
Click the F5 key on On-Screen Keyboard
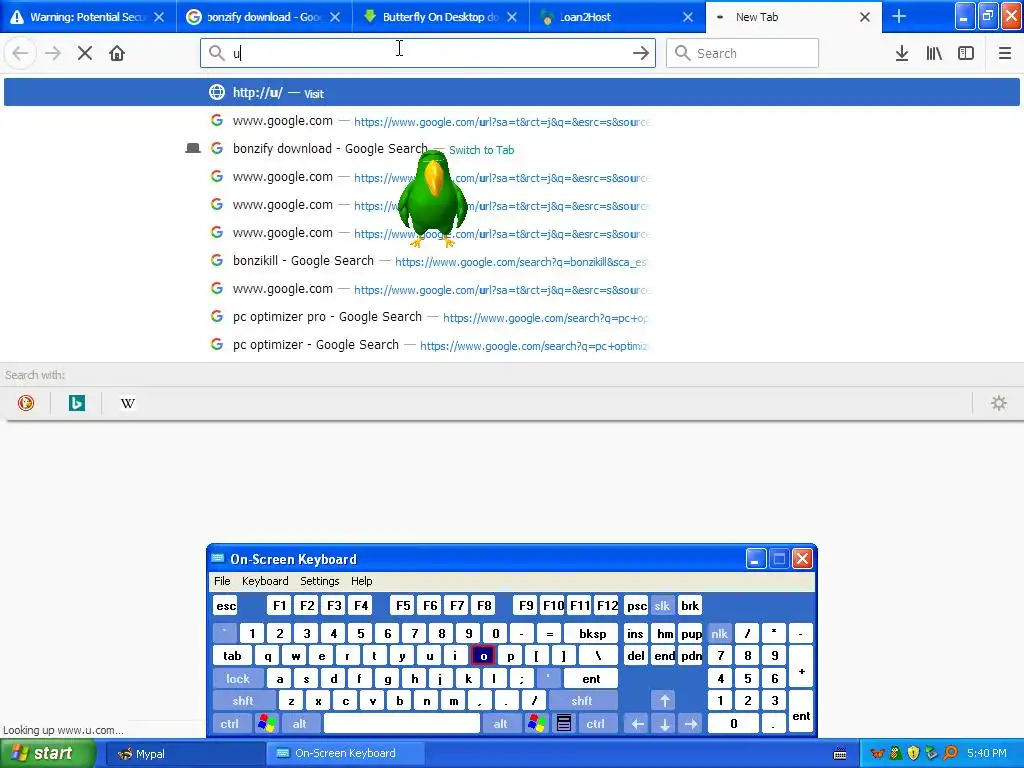(403, 605)
